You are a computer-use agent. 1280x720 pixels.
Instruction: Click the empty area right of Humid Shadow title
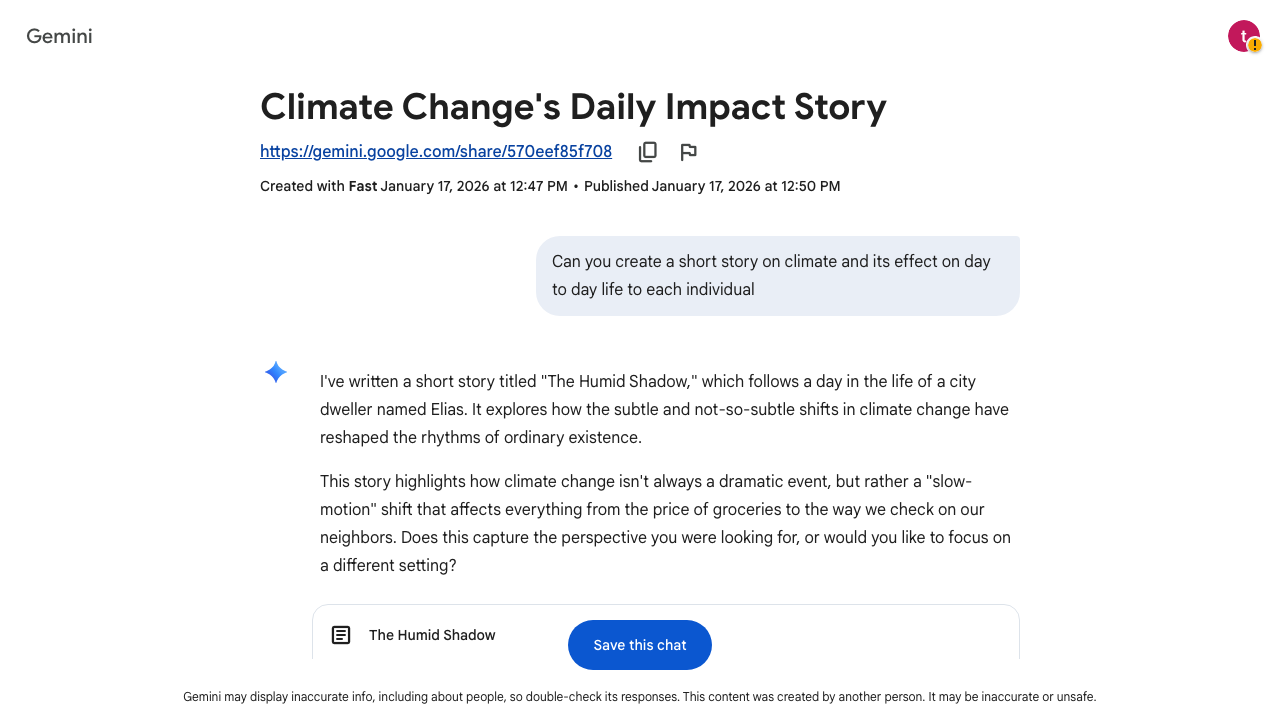[x=860, y=635]
